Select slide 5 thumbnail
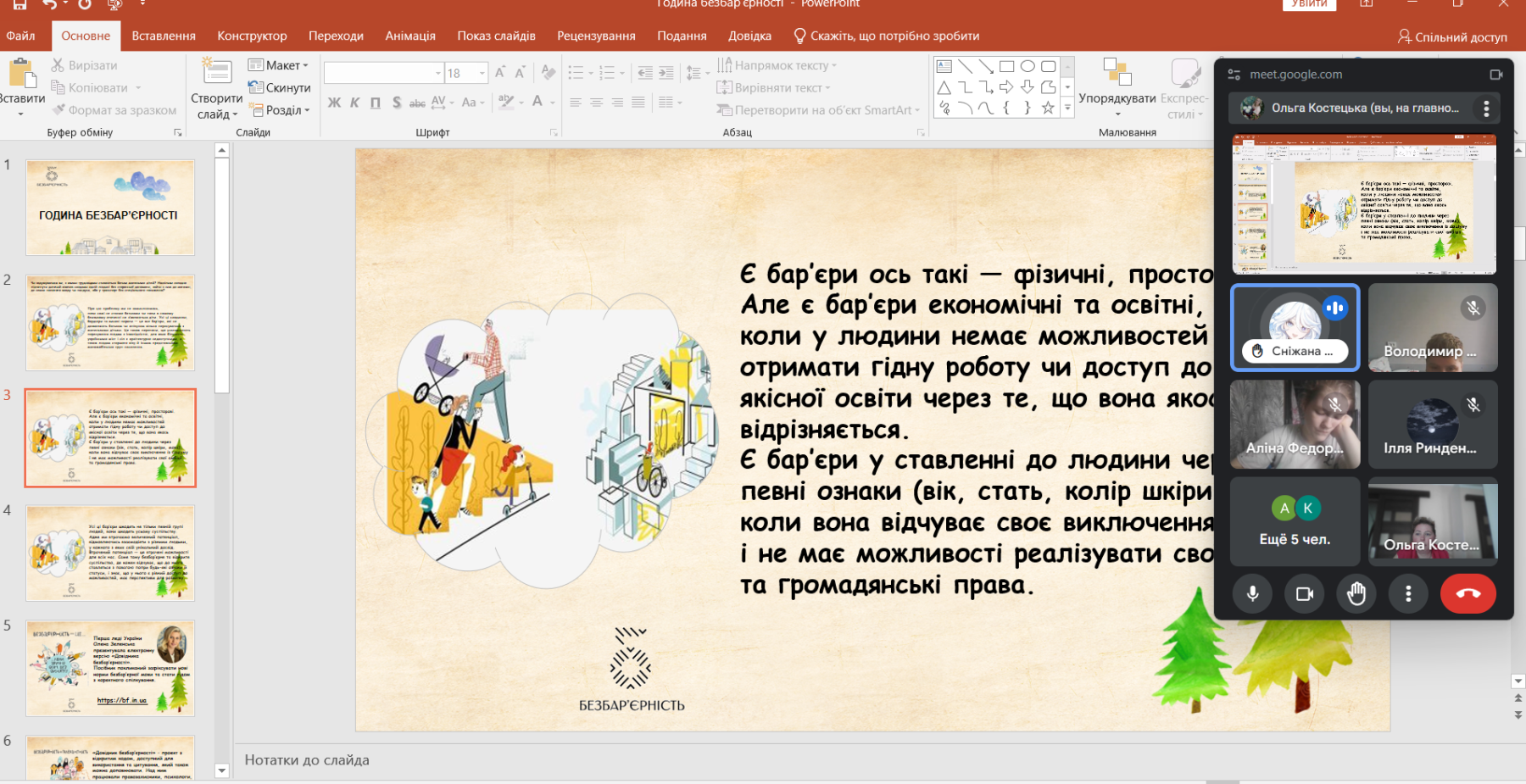 pos(110,668)
